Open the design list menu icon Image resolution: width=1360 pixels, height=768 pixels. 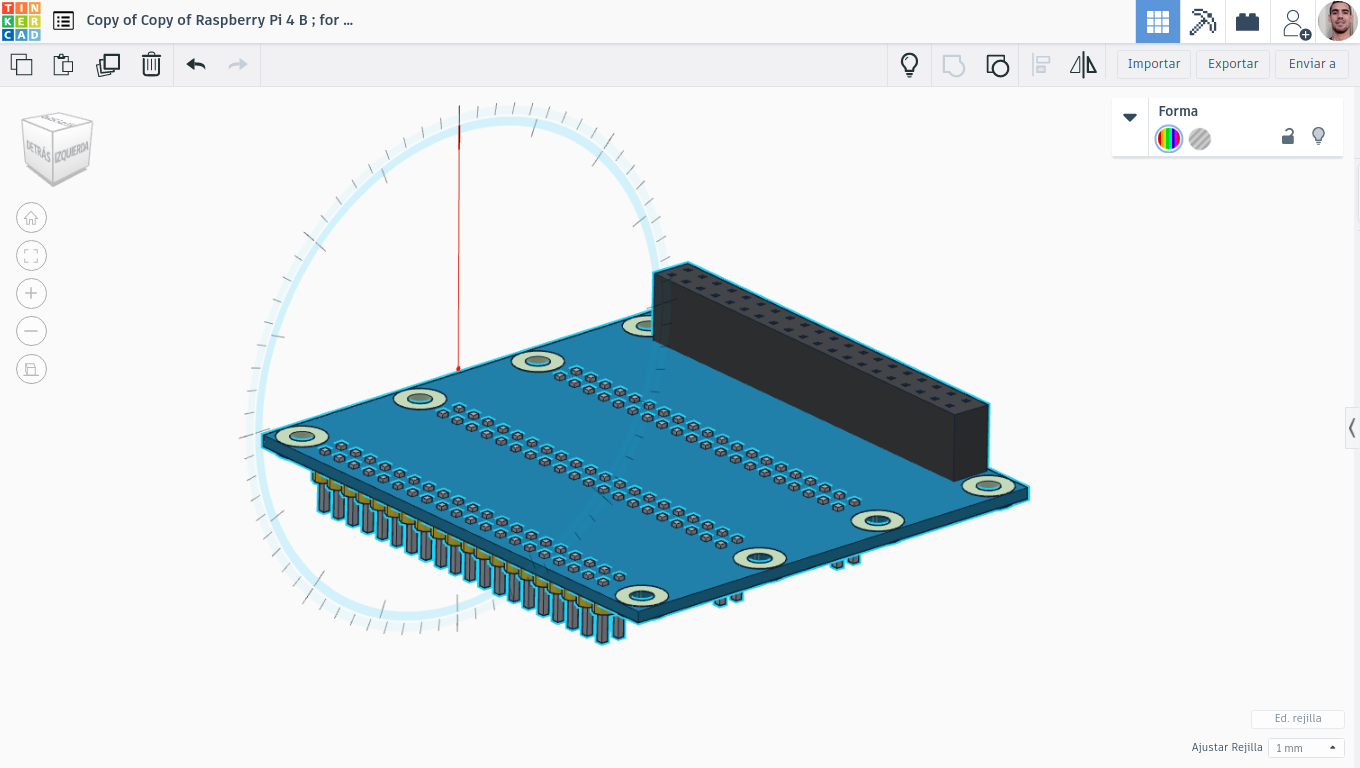63,20
